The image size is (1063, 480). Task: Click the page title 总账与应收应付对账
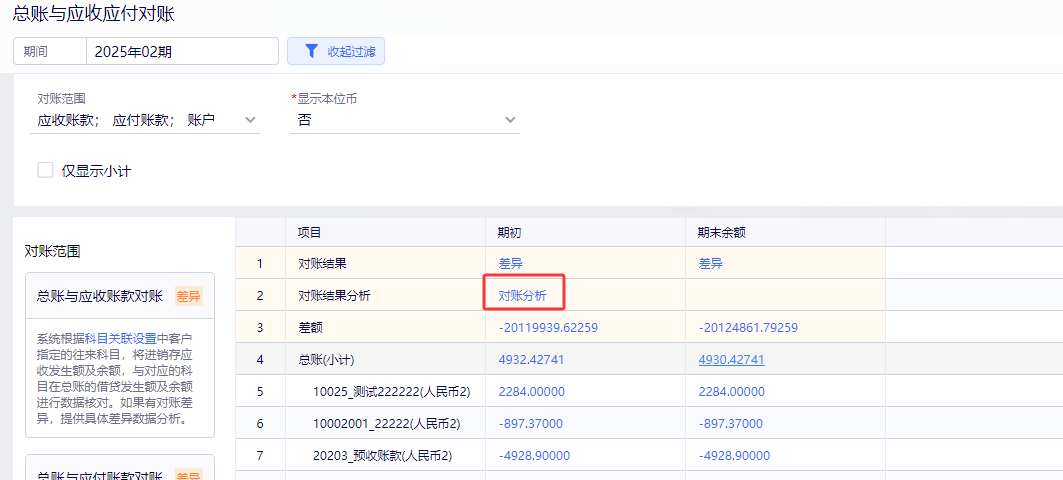click(94, 14)
